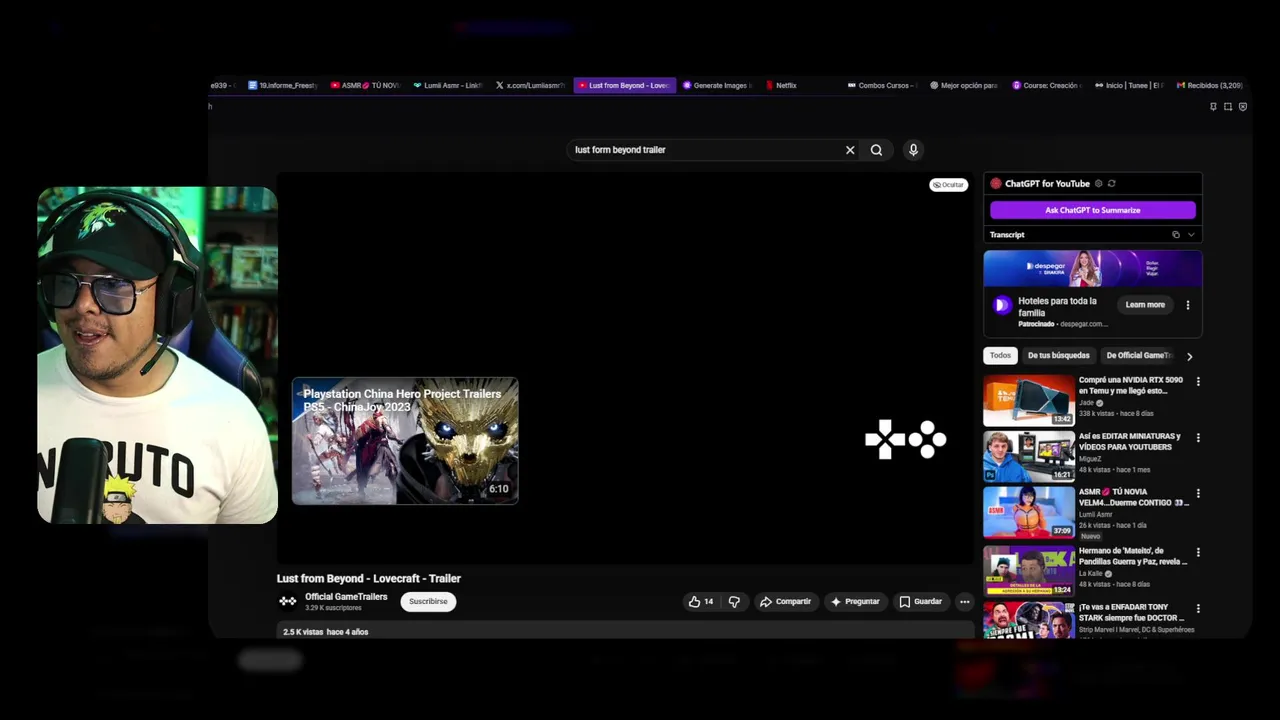Viewport: 1280px width, 720px height.
Task: Click the square icon at the browser bar's right end
Action: point(1228,107)
